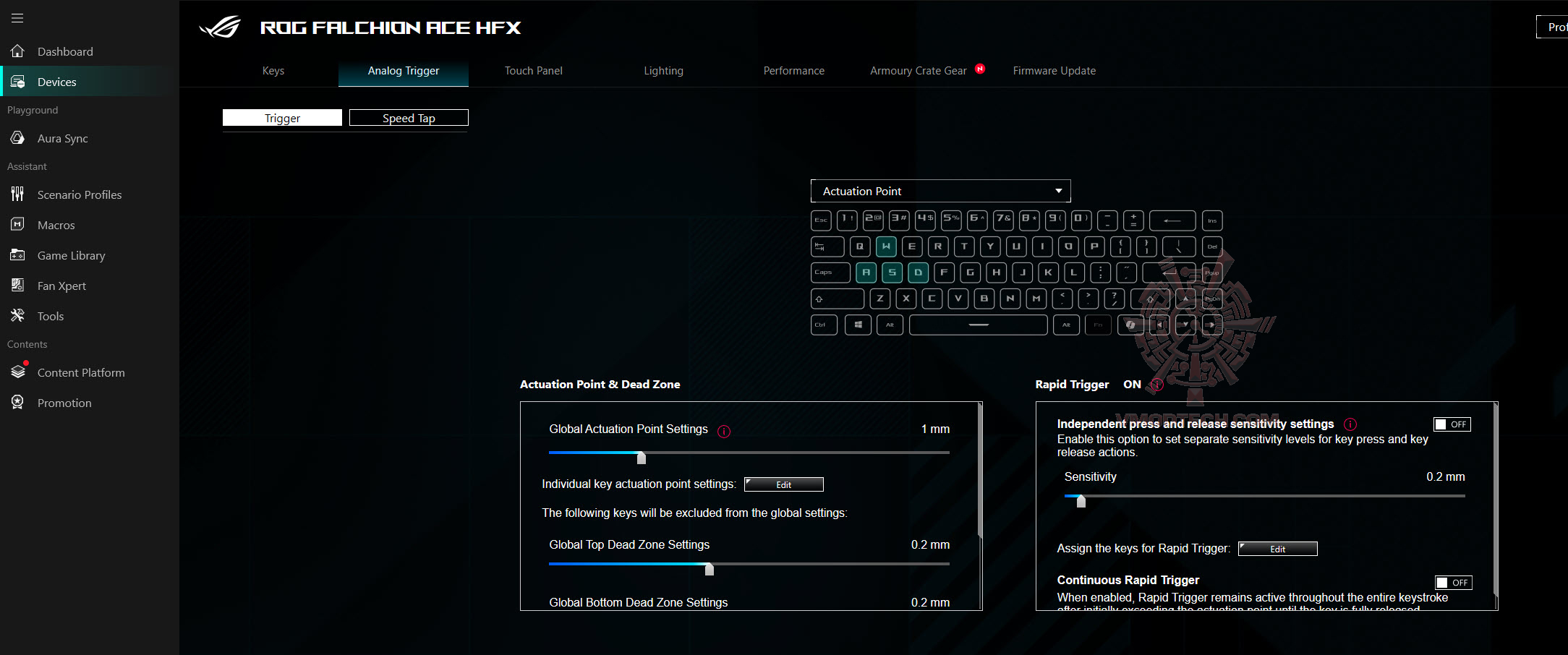
Task: Select the F key on the keyboard diagram
Action: tap(945, 273)
